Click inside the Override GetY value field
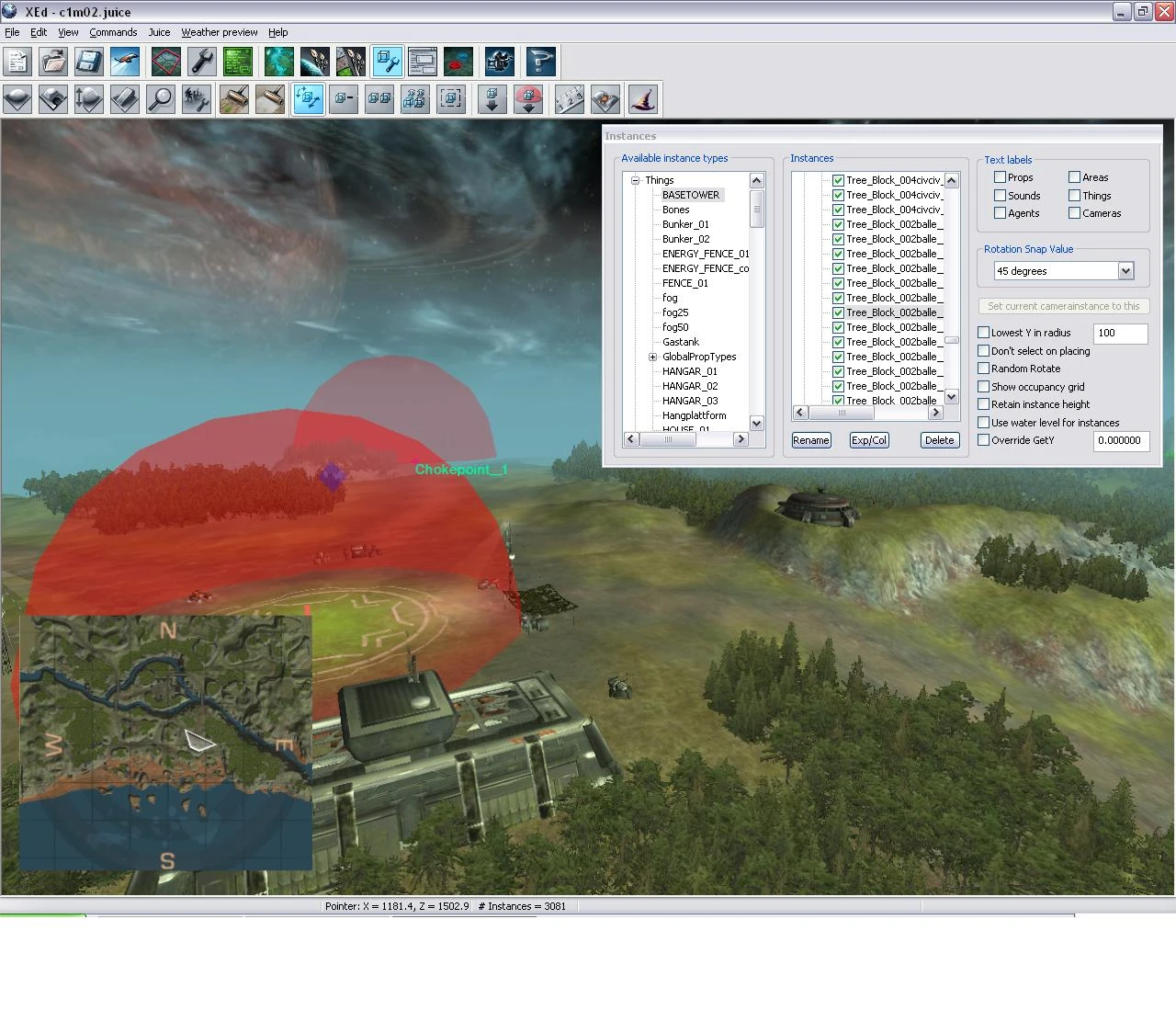Image resolution: width=1176 pixels, height=1010 pixels. point(1121,440)
